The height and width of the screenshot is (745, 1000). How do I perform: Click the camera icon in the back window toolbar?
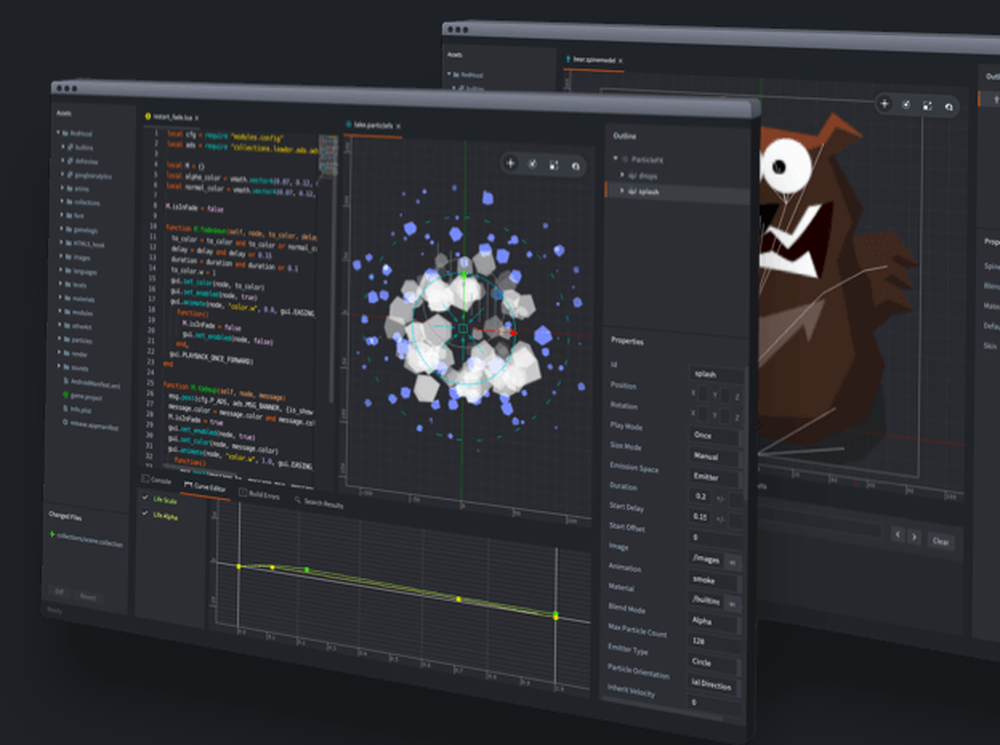949,107
